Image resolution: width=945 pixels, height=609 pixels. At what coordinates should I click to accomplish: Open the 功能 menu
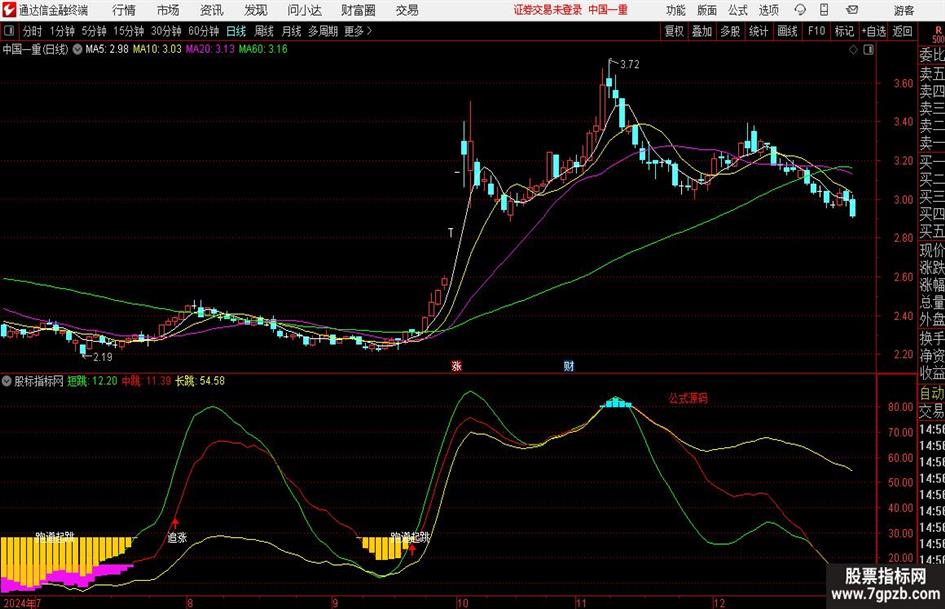point(676,10)
